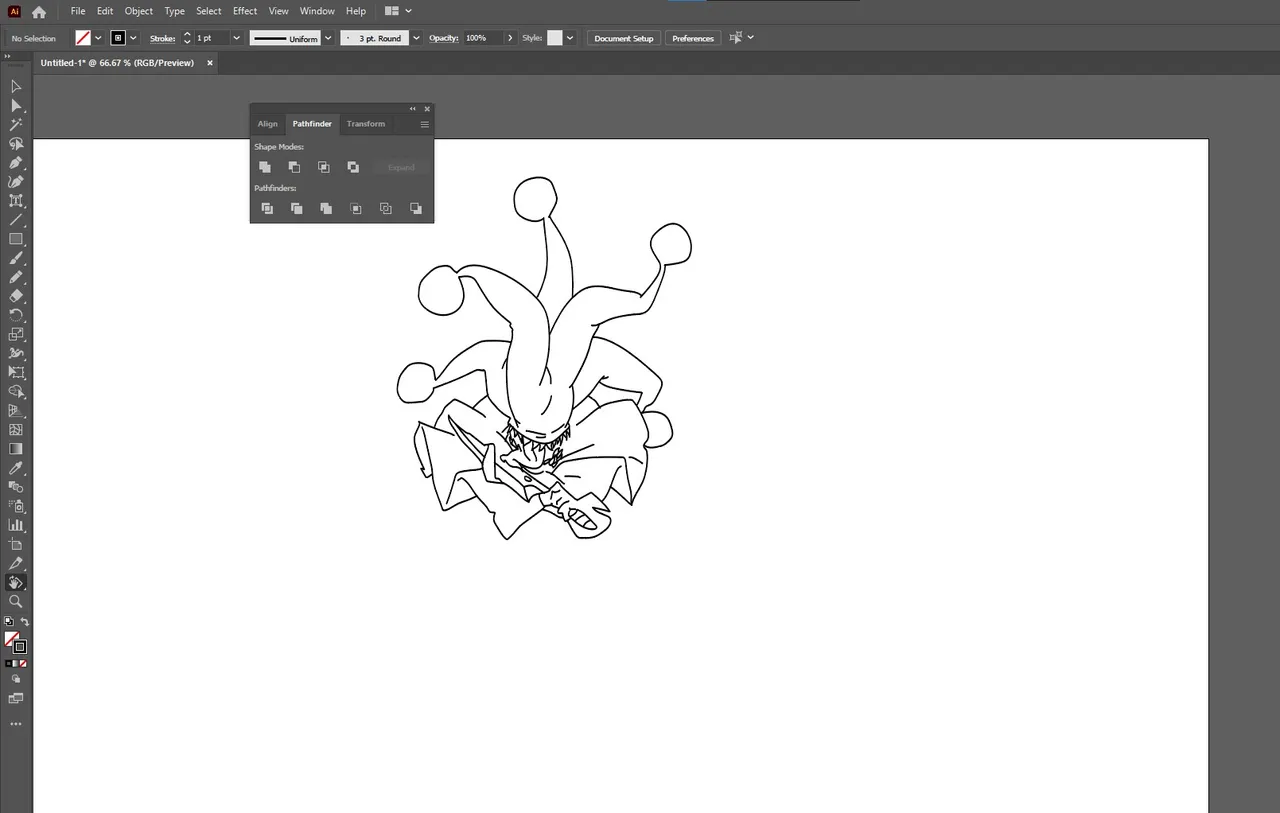Choose the Symbol Sprayer tool

16,505
